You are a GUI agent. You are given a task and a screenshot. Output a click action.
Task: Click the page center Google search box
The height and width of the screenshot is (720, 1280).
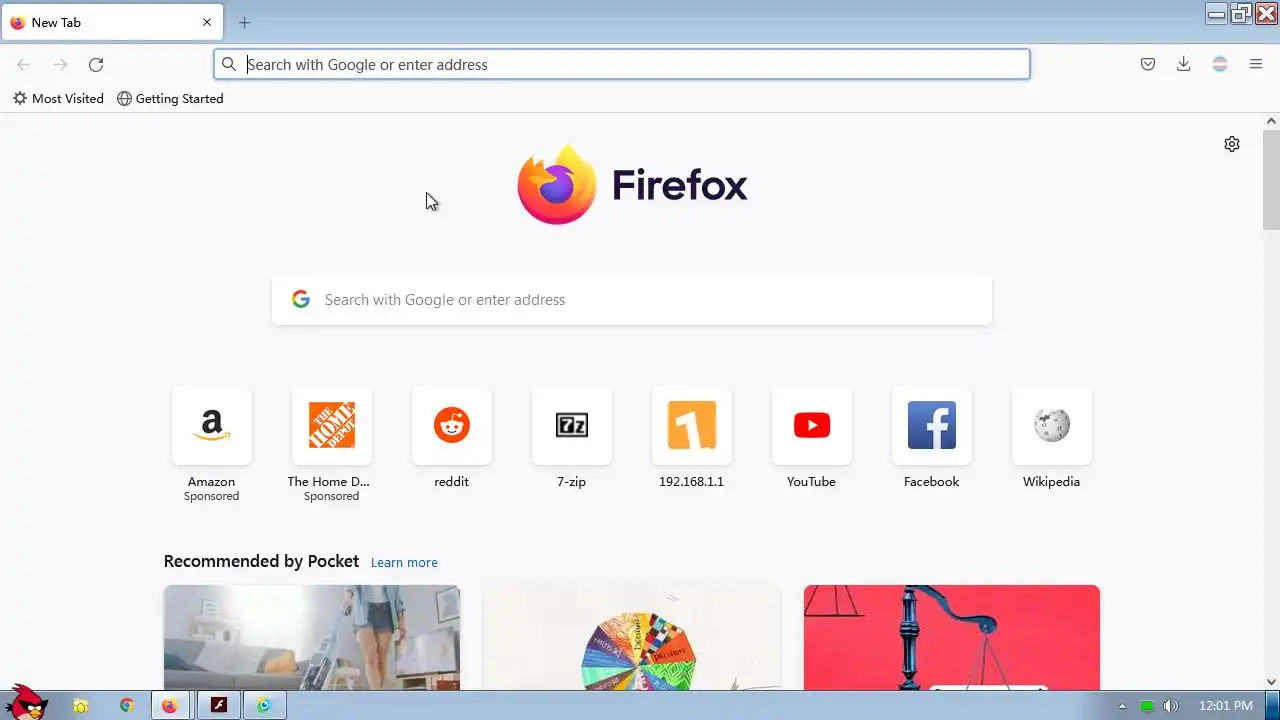(632, 300)
